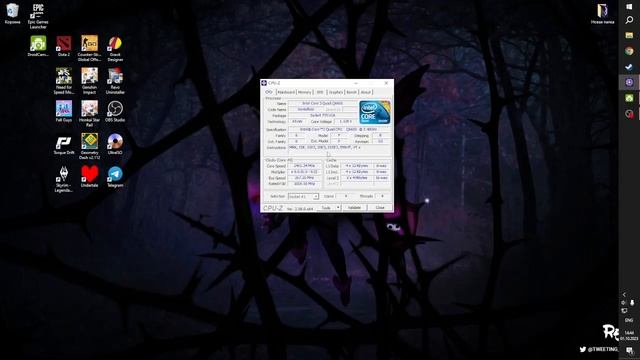Show hidden tray icons chevron
Screen dimensions: 640x360
pos(624,294)
